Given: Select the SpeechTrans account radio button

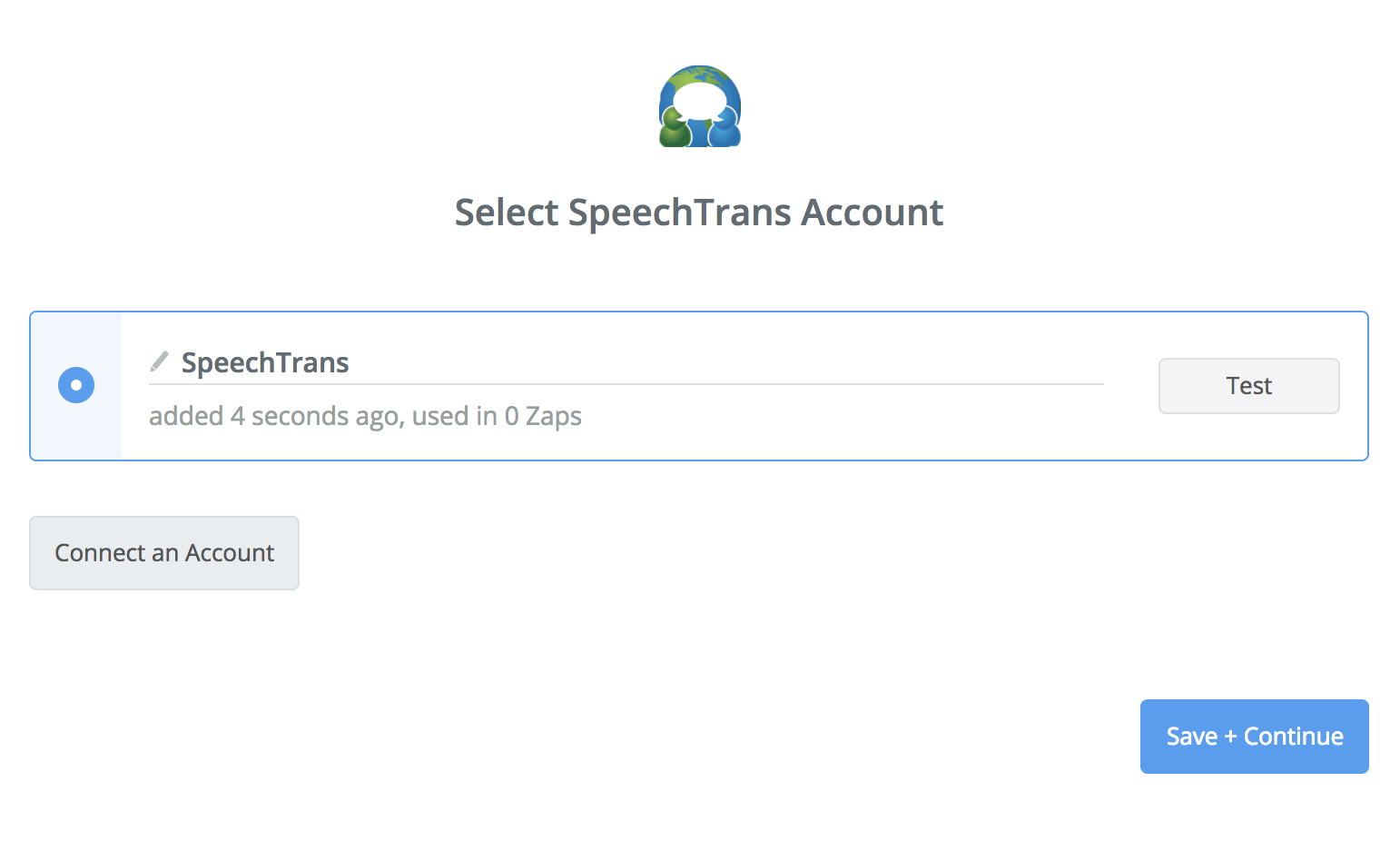Looking at the screenshot, I should tap(76, 385).
